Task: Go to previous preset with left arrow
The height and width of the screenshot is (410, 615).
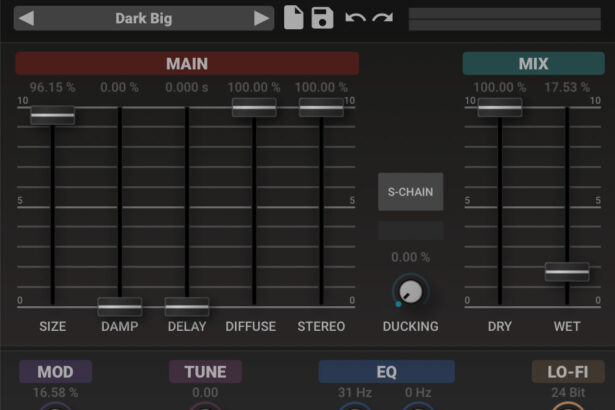Action: click(x=27, y=18)
